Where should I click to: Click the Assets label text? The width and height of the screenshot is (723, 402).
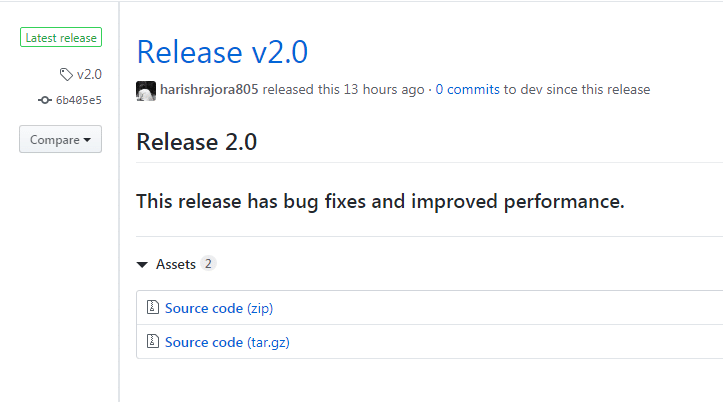pos(176,264)
